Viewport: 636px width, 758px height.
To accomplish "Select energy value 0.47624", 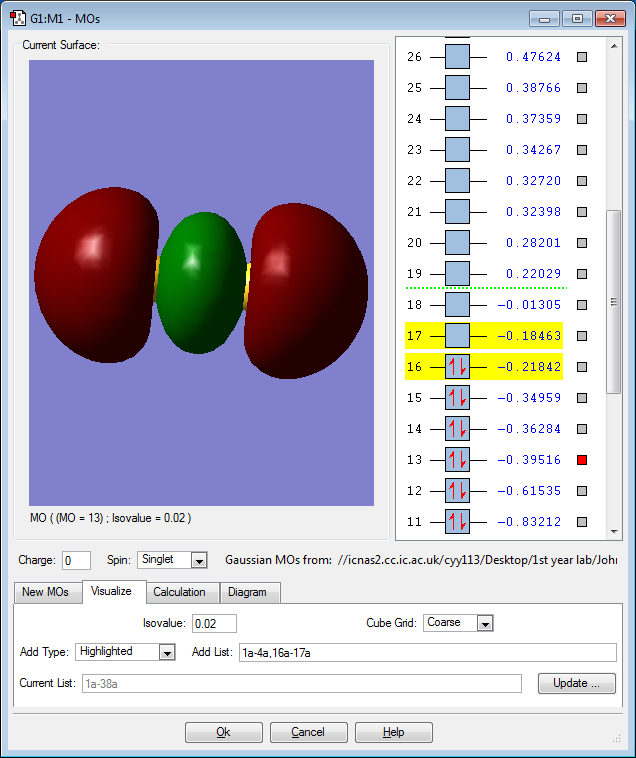I will point(533,57).
